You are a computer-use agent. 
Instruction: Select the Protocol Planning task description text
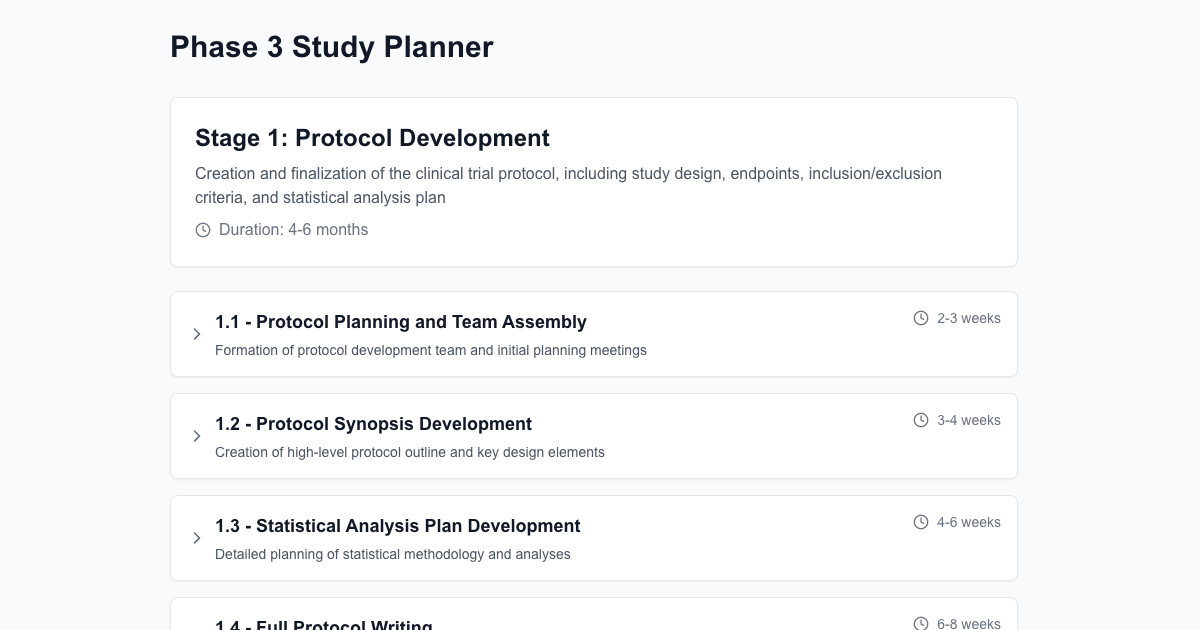431,350
